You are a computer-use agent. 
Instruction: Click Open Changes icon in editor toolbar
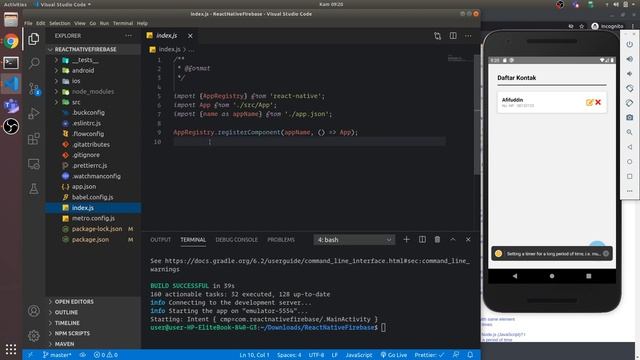pyautogui.click(x=438, y=36)
